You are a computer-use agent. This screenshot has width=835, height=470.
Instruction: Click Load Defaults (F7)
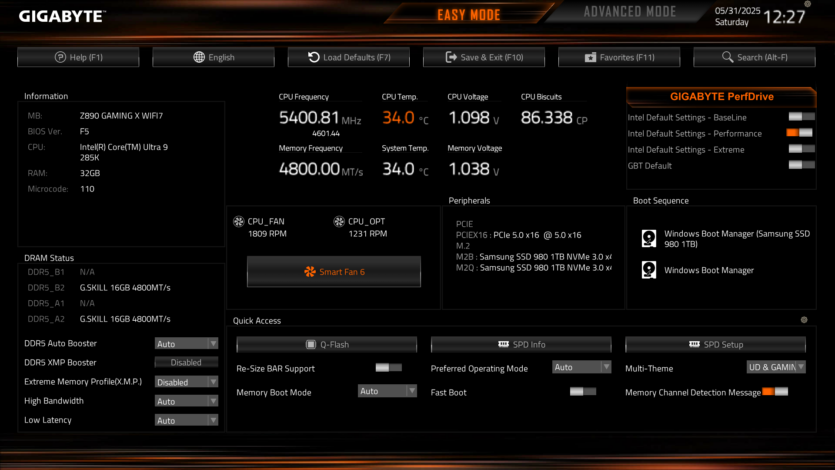(349, 57)
